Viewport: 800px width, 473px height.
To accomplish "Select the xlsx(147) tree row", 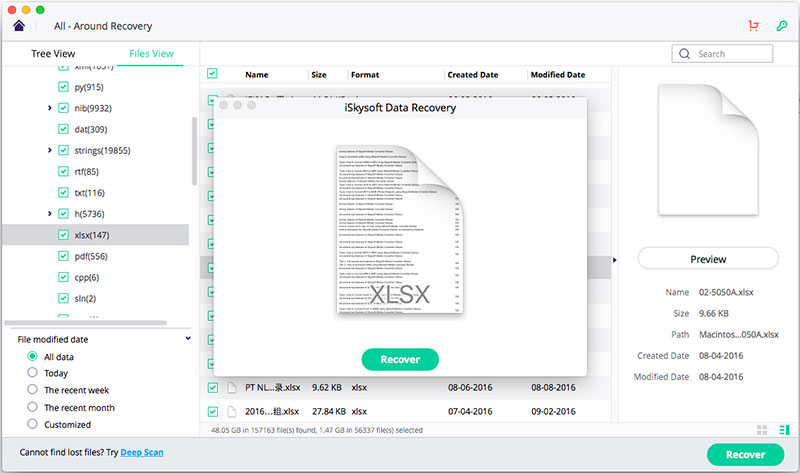I will 95,235.
